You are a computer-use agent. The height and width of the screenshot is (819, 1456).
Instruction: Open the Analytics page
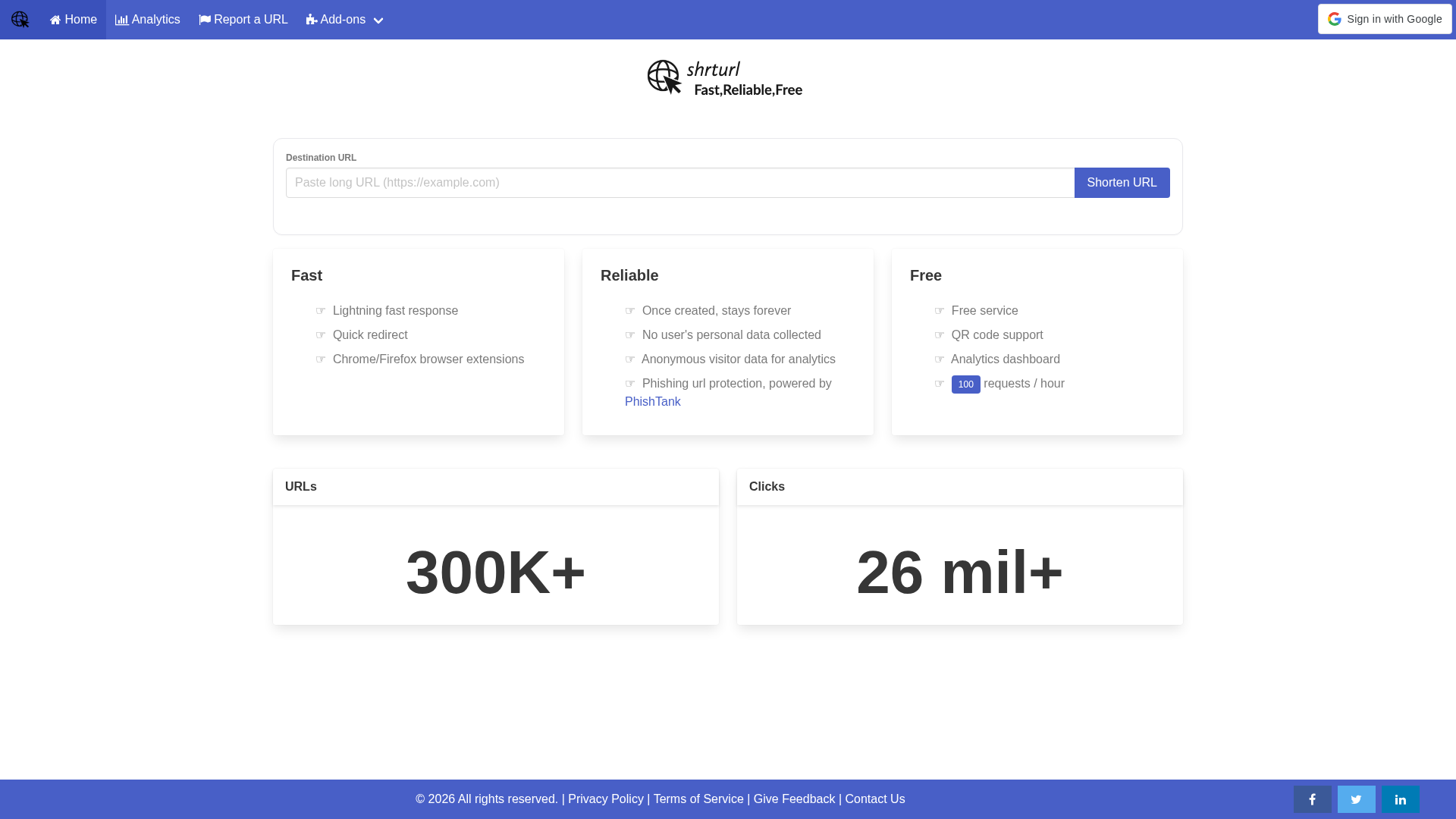148,20
